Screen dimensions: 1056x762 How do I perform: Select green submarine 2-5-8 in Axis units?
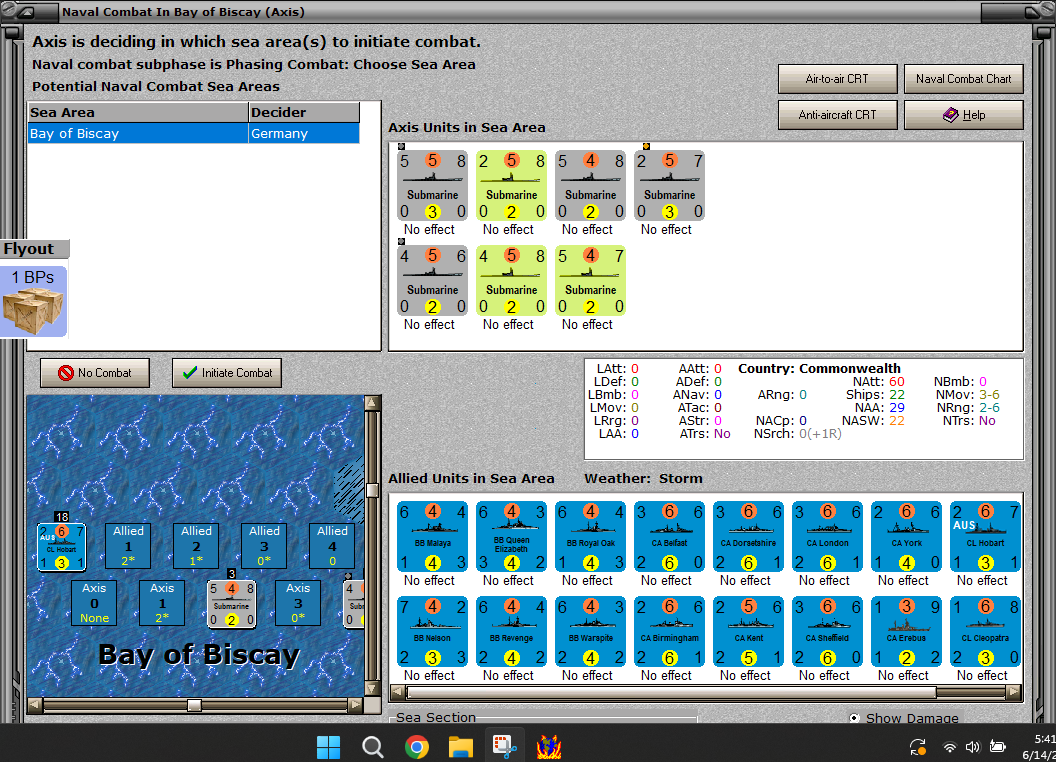click(512, 186)
